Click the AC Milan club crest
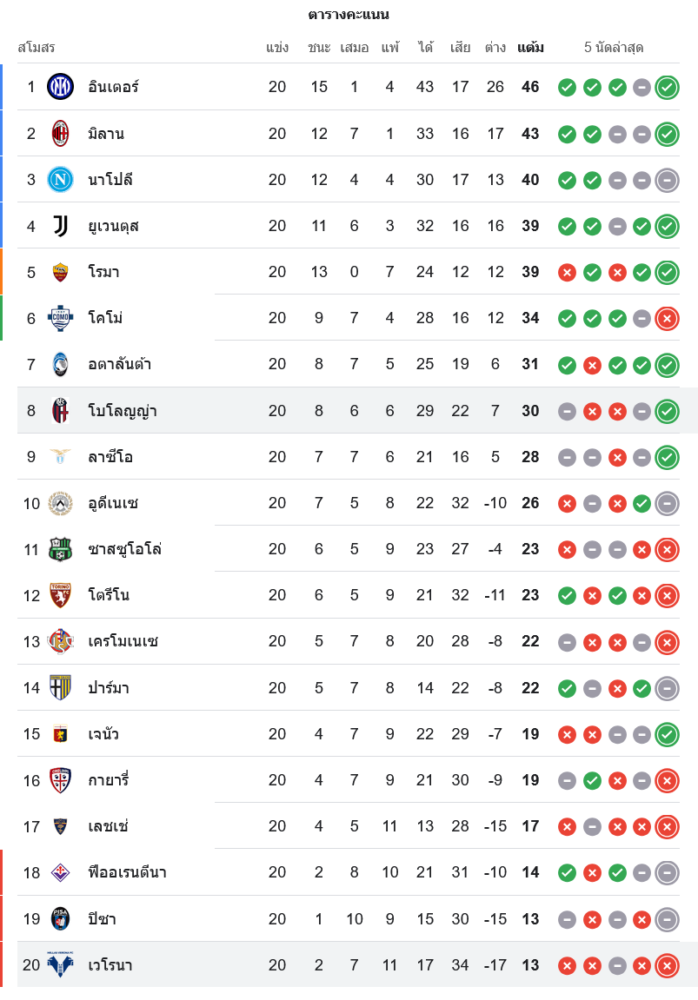This screenshot has width=698, height=1000. click(x=61, y=133)
